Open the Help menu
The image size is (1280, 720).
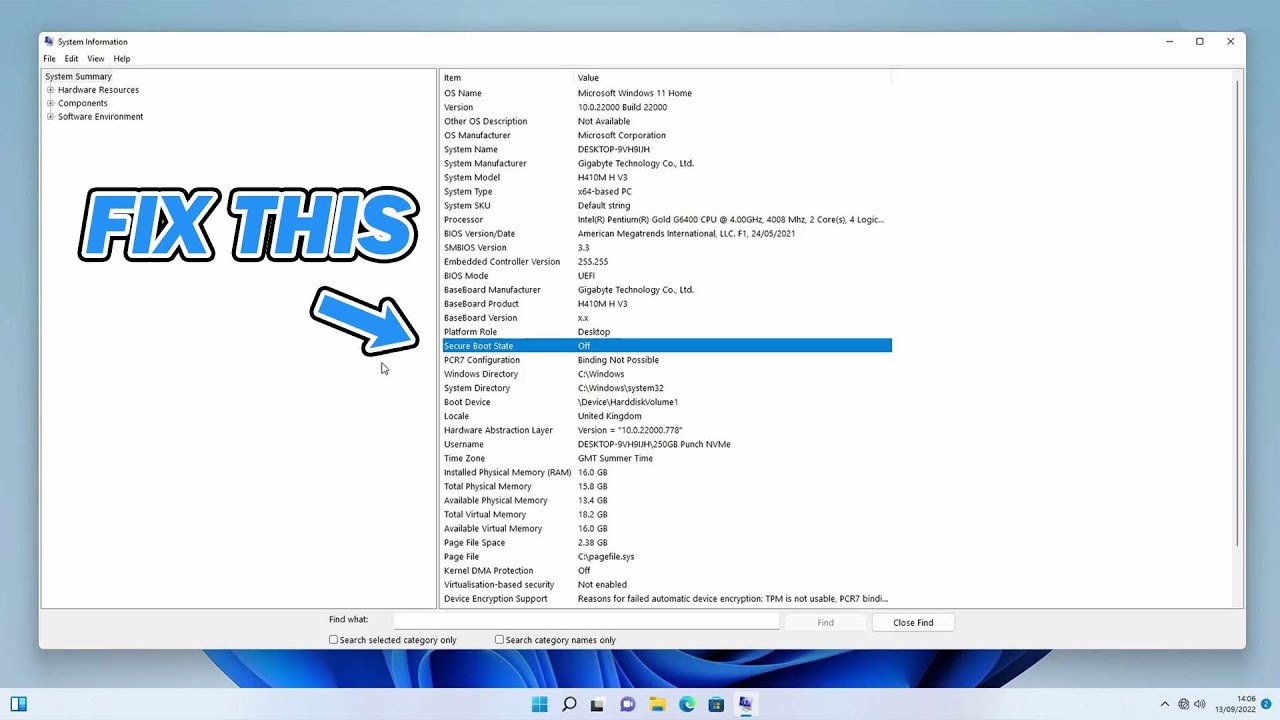click(x=121, y=59)
